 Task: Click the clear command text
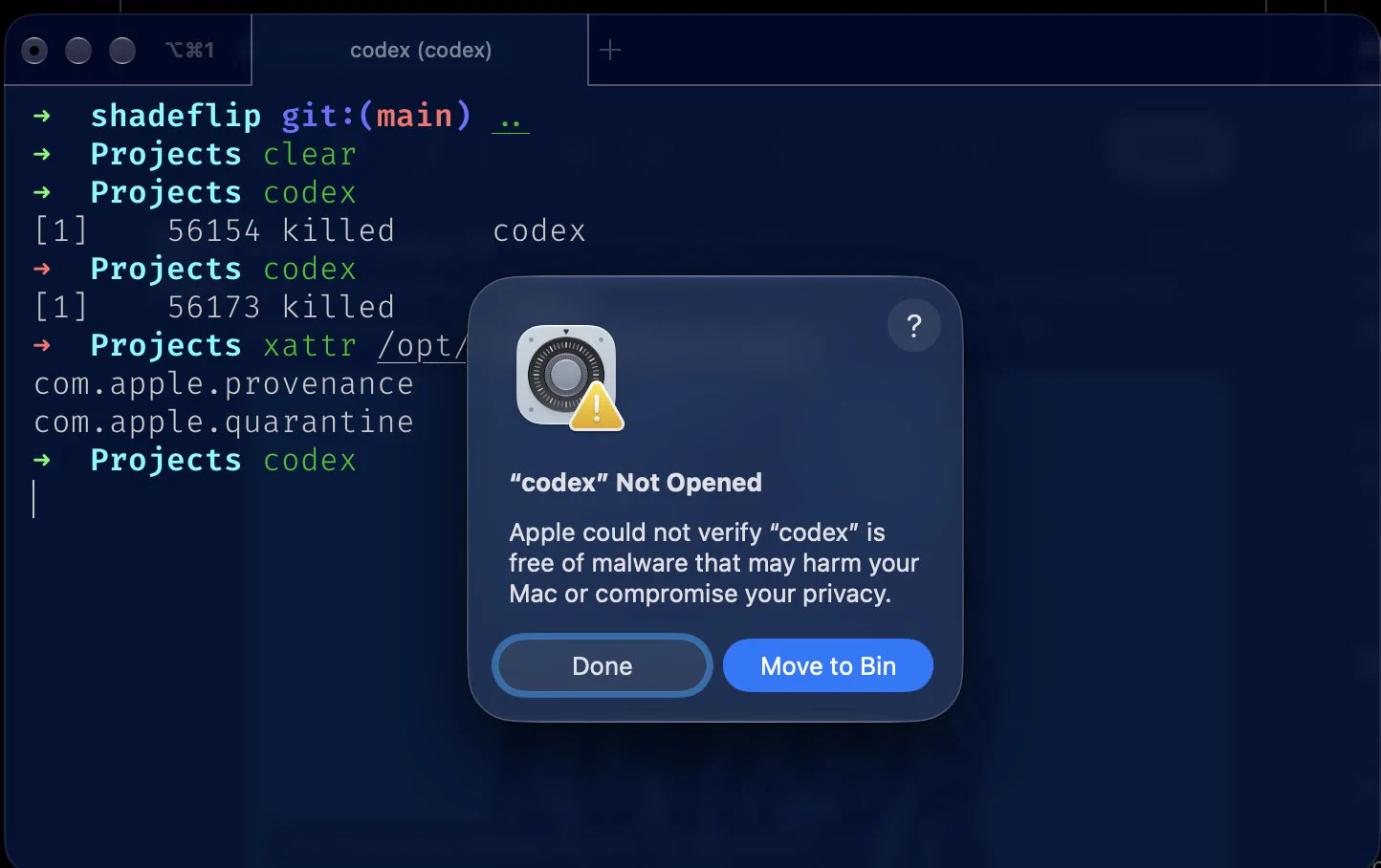point(310,154)
